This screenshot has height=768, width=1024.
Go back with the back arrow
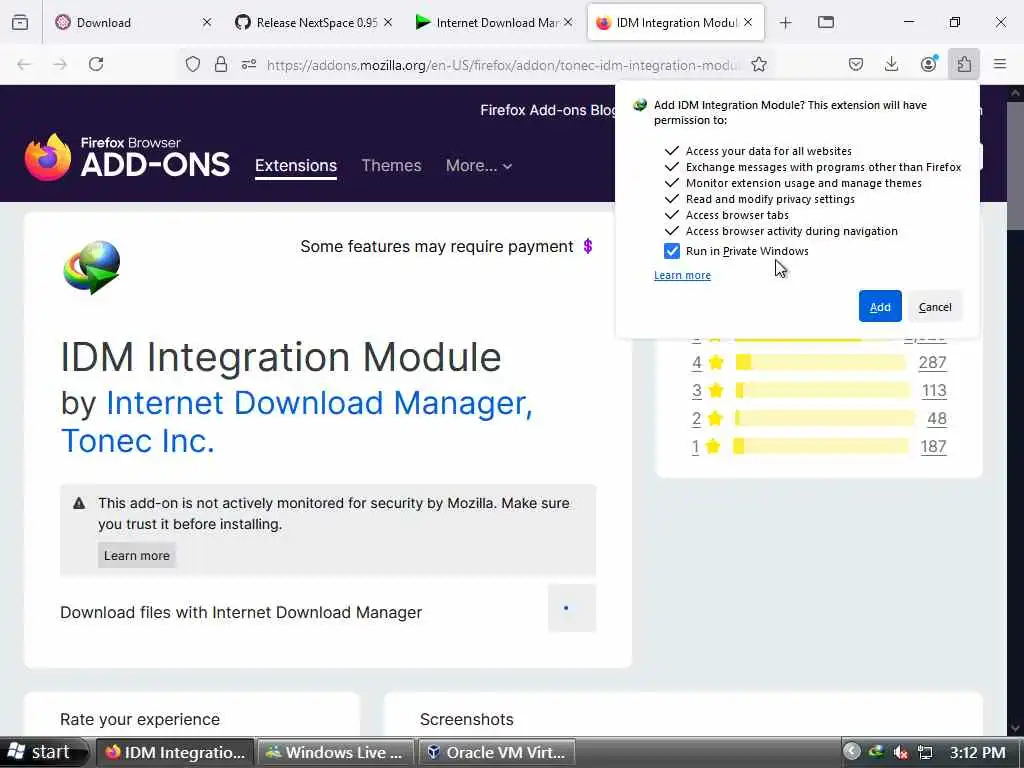(24, 64)
